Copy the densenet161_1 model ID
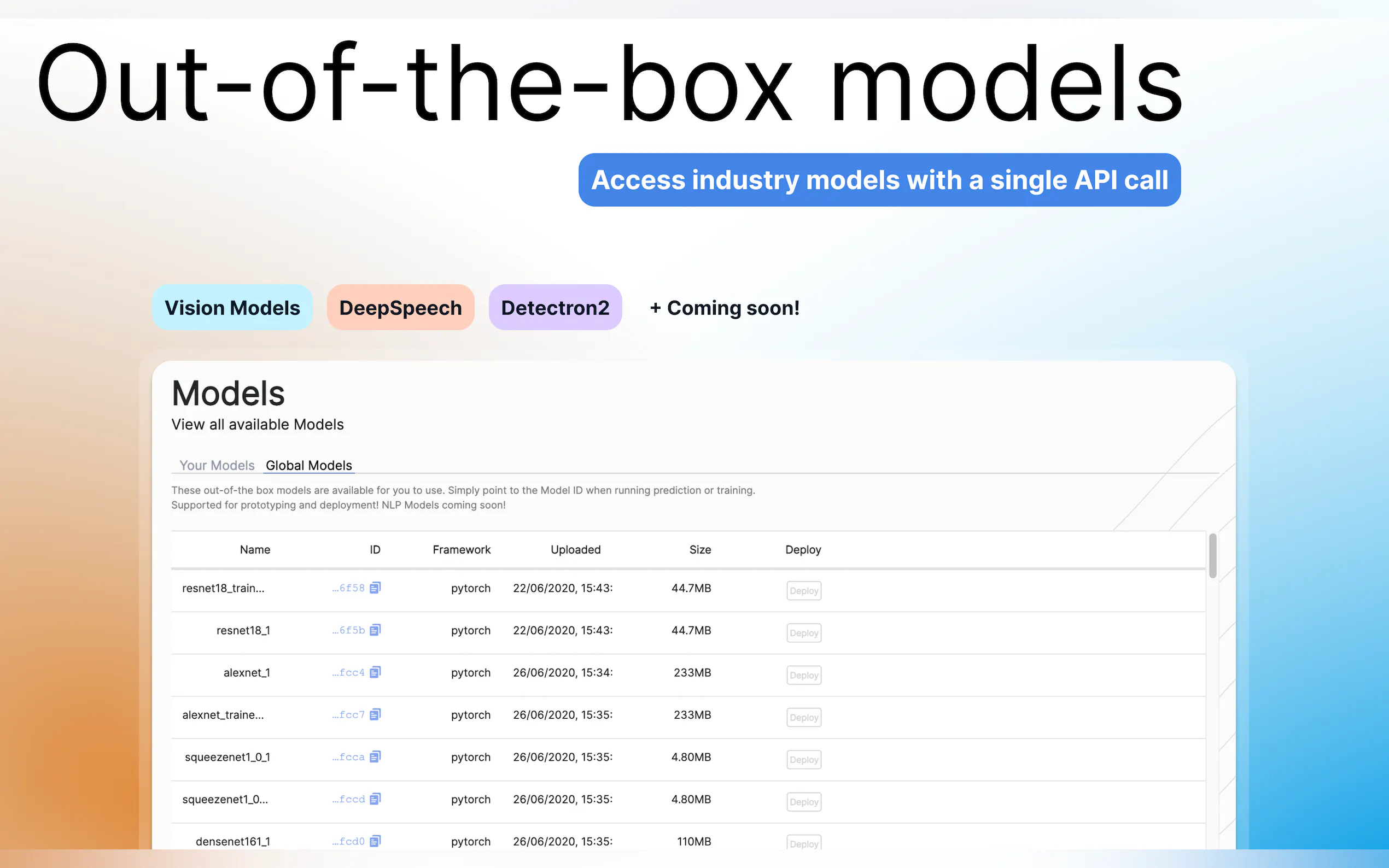Screen dimensions: 1389x868 pyautogui.click(x=375, y=841)
